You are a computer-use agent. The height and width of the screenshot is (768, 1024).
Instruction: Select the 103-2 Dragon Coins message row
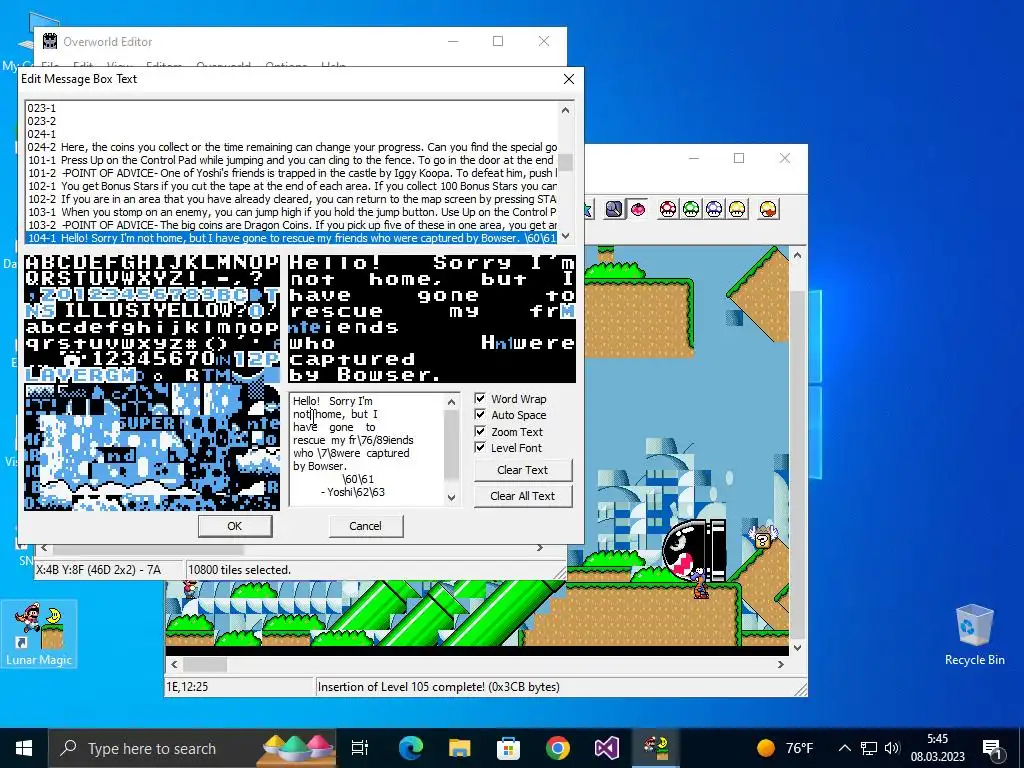291,225
